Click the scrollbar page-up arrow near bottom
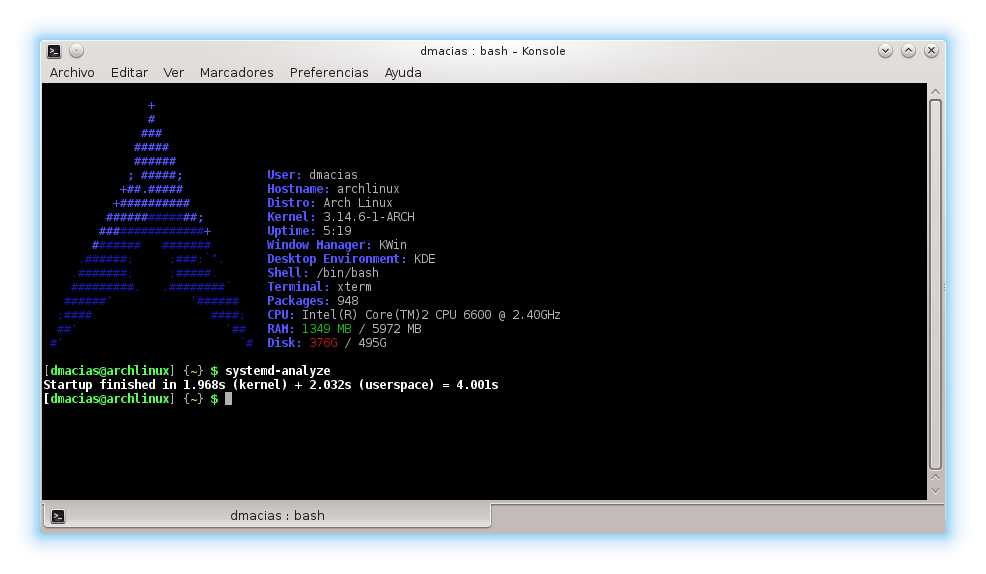This screenshot has height=574, width=986. point(936,478)
